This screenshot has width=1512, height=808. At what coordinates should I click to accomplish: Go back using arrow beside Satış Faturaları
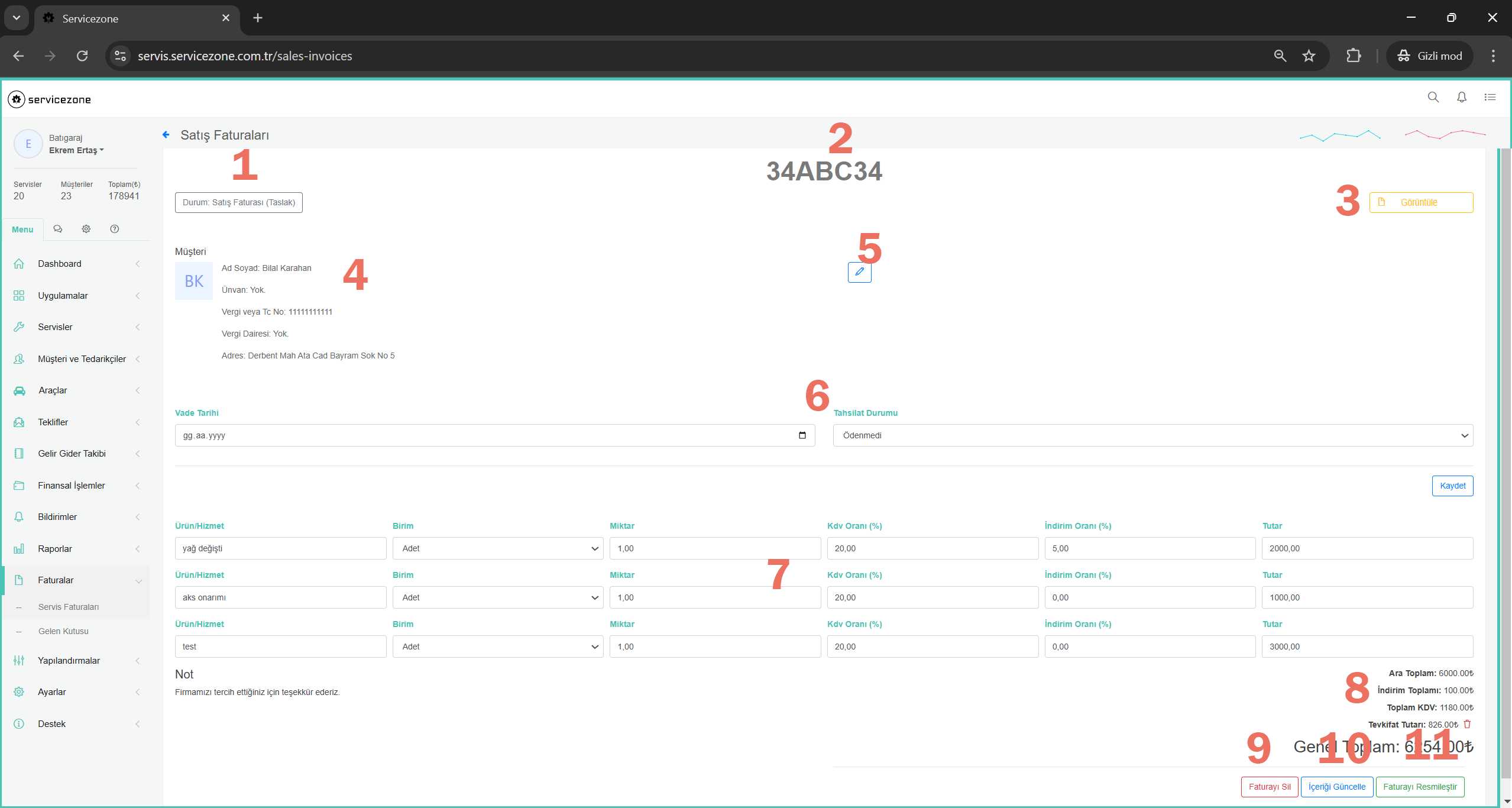coord(166,135)
